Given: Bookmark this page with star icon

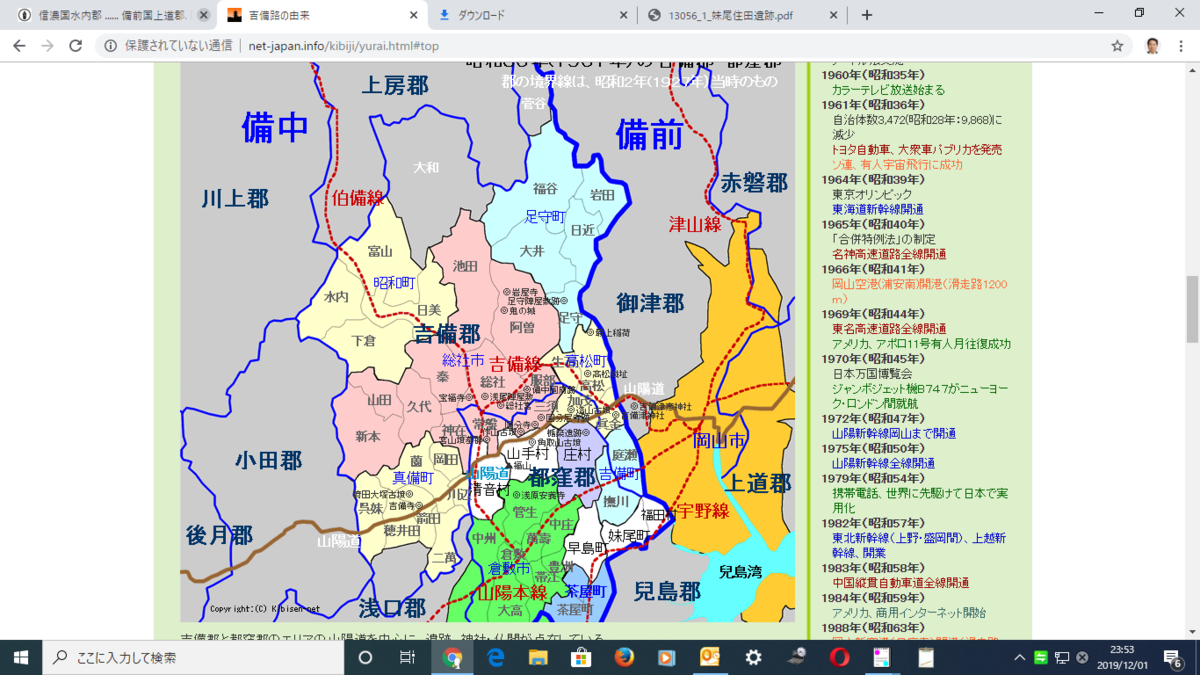Looking at the screenshot, I should click(x=1117, y=46).
